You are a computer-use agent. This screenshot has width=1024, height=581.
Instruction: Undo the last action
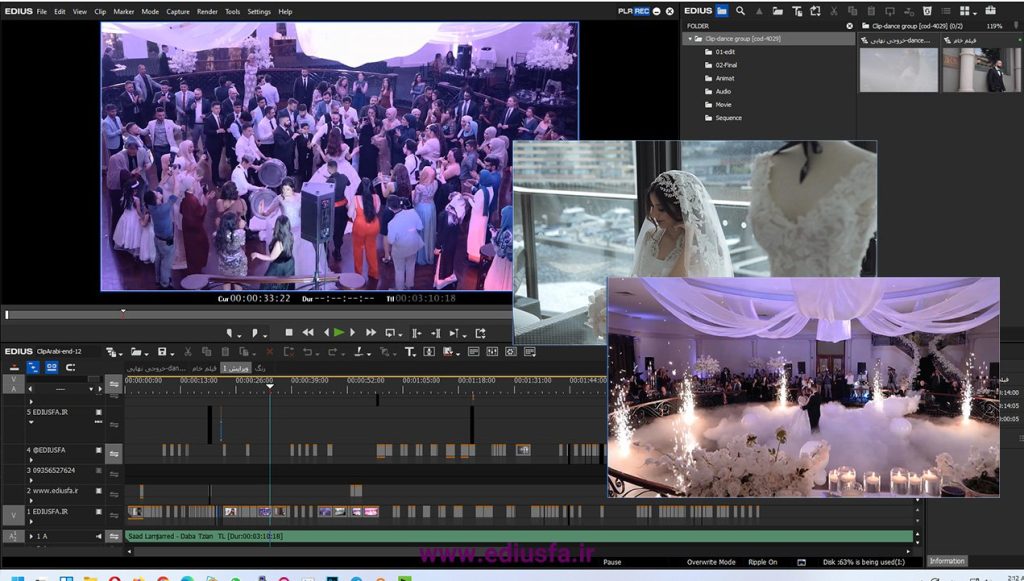[307, 351]
